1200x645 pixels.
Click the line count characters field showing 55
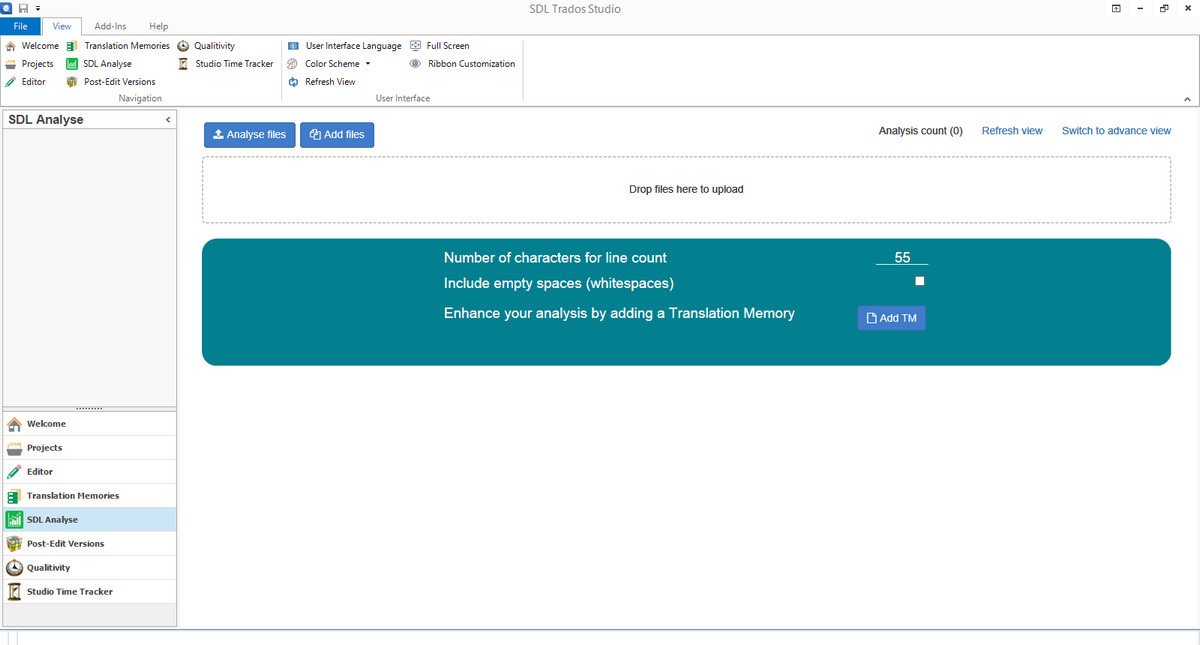(902, 257)
